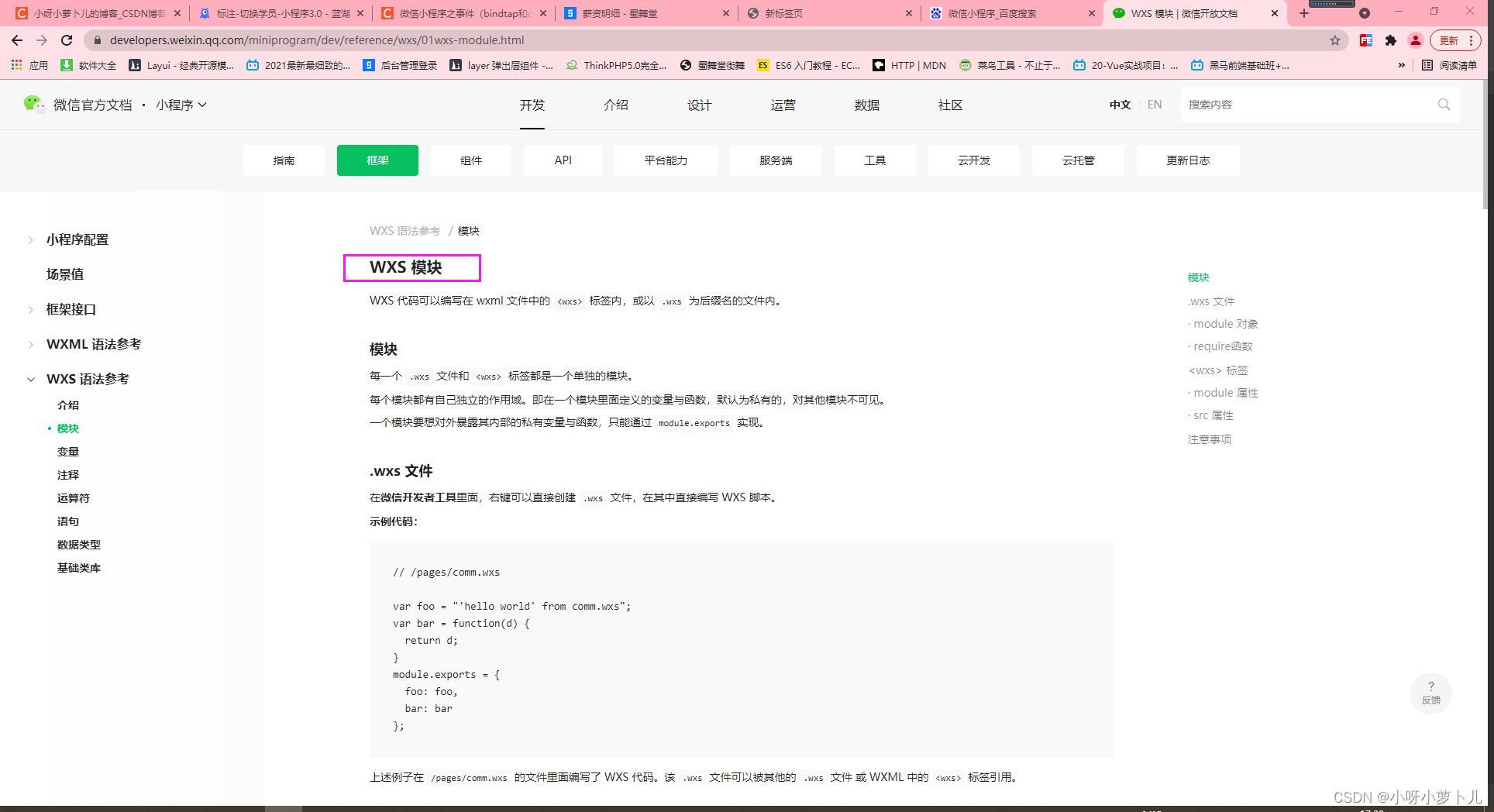The image size is (1494, 812).
Task: Click the browser forward arrow
Action: 42,40
